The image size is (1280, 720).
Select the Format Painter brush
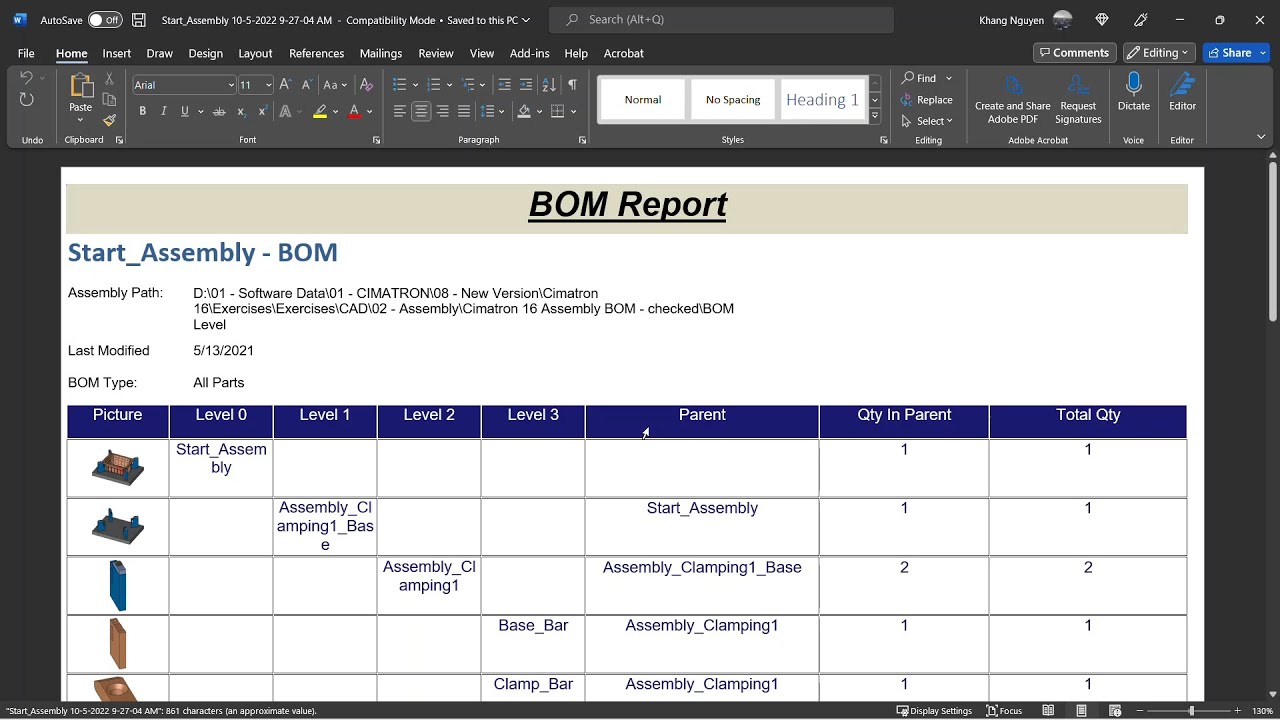point(109,120)
